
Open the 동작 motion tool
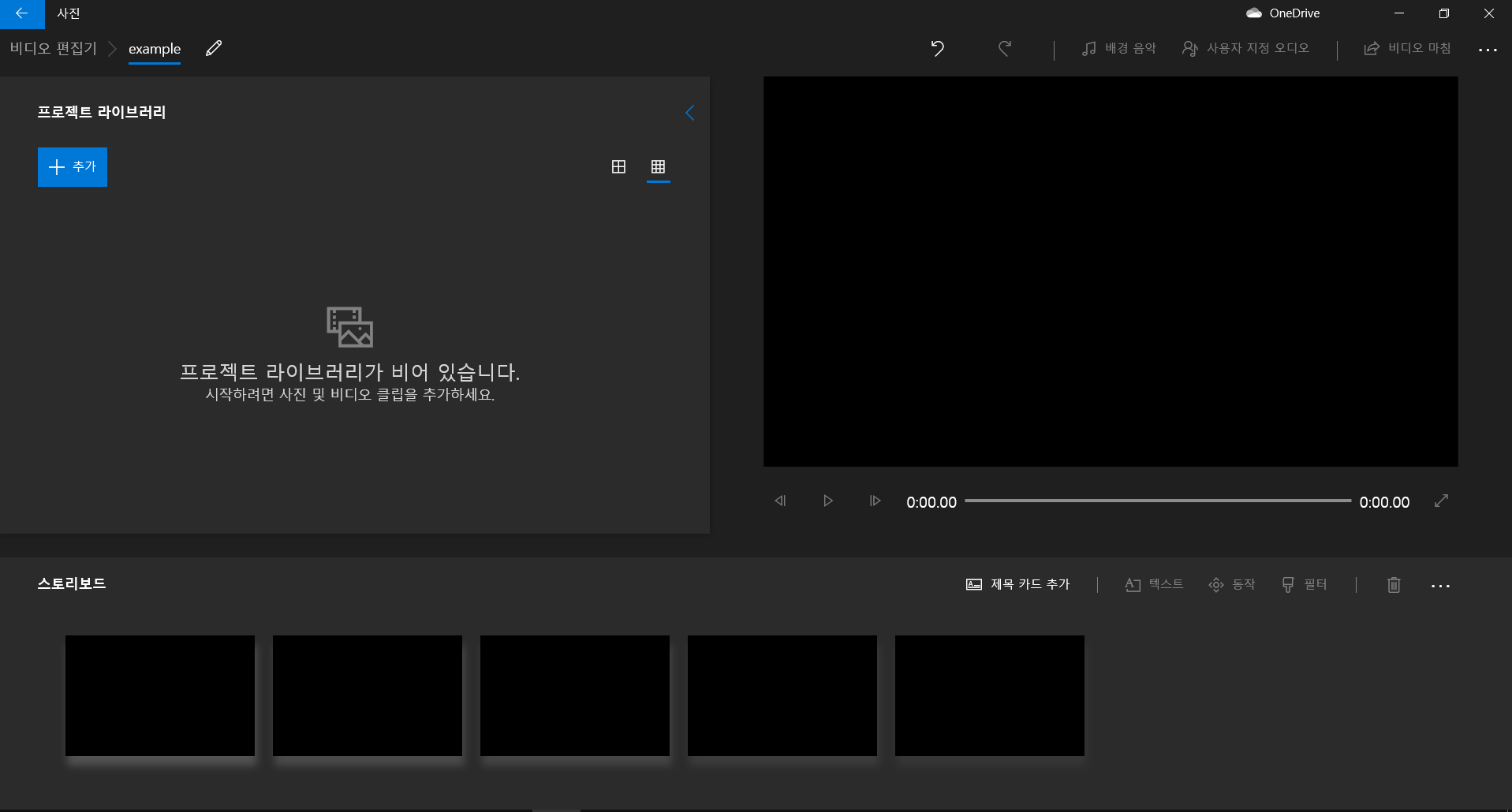[1232, 585]
